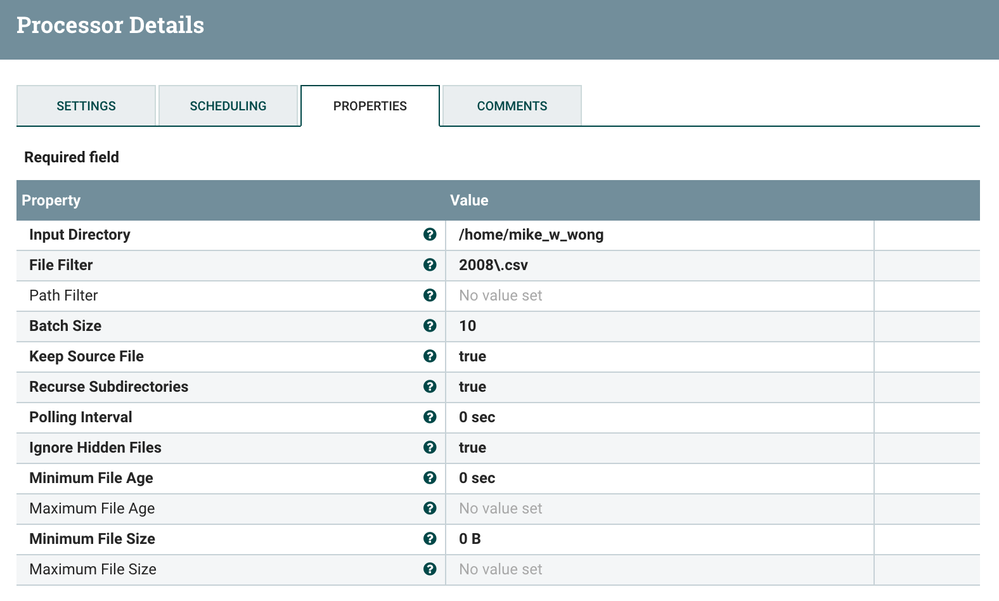Image resolution: width=999 pixels, height=601 pixels.
Task: Click the Keep Source File label
Action: tap(87, 356)
